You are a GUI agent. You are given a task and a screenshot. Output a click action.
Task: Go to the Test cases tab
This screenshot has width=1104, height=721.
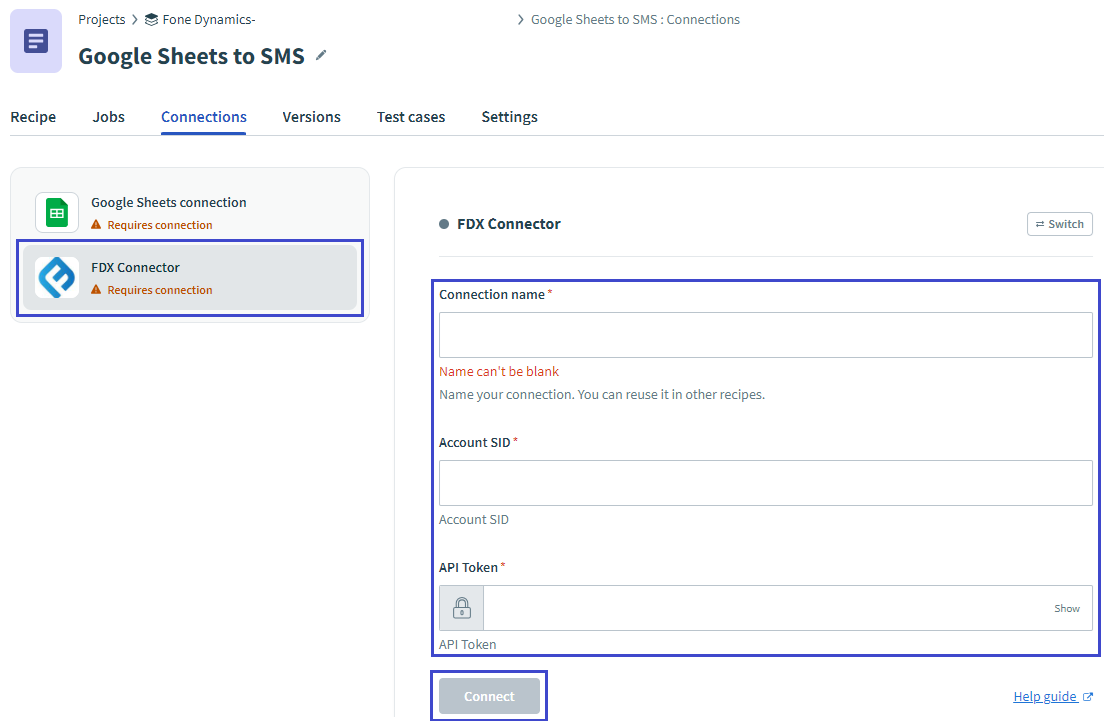coord(410,117)
